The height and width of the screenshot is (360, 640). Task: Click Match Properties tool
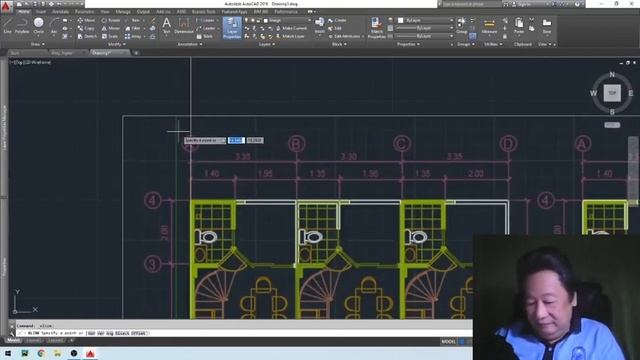click(x=376, y=28)
